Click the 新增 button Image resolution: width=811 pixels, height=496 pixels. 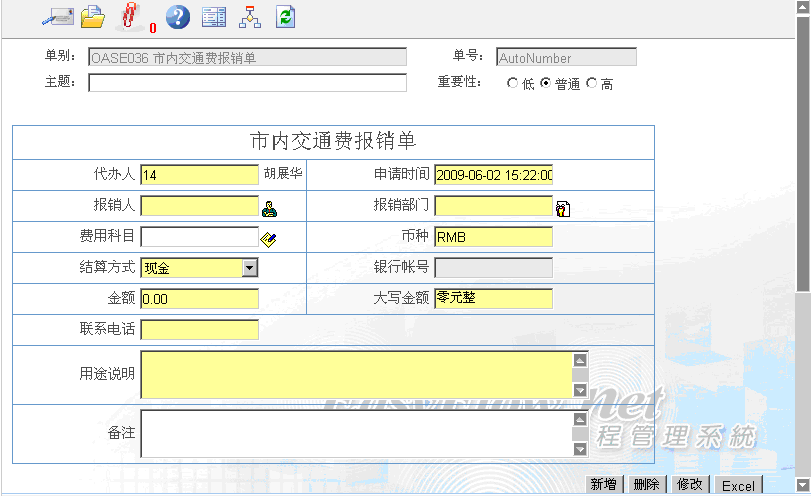pos(603,485)
